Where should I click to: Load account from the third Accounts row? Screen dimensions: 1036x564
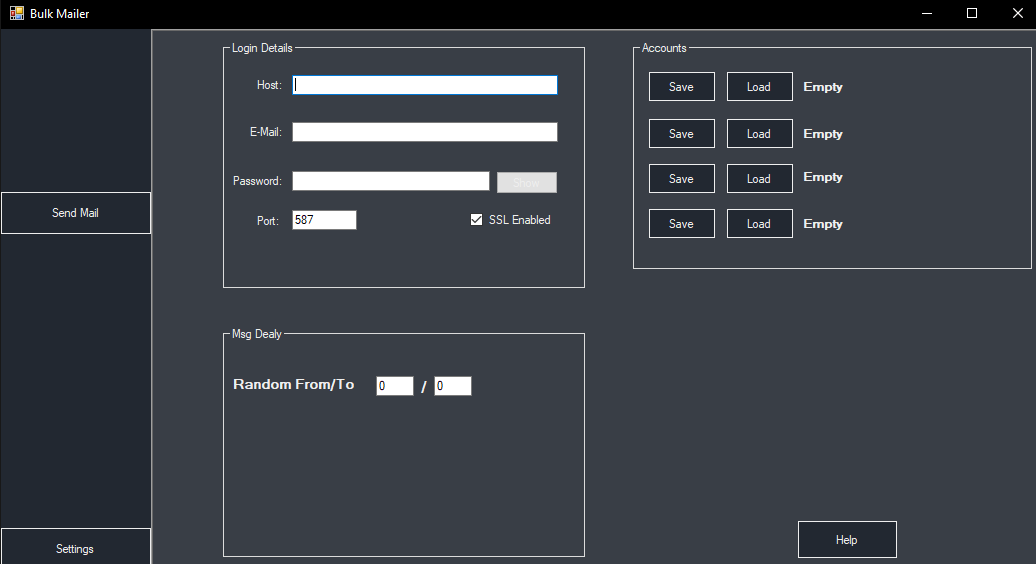pyautogui.click(x=759, y=178)
